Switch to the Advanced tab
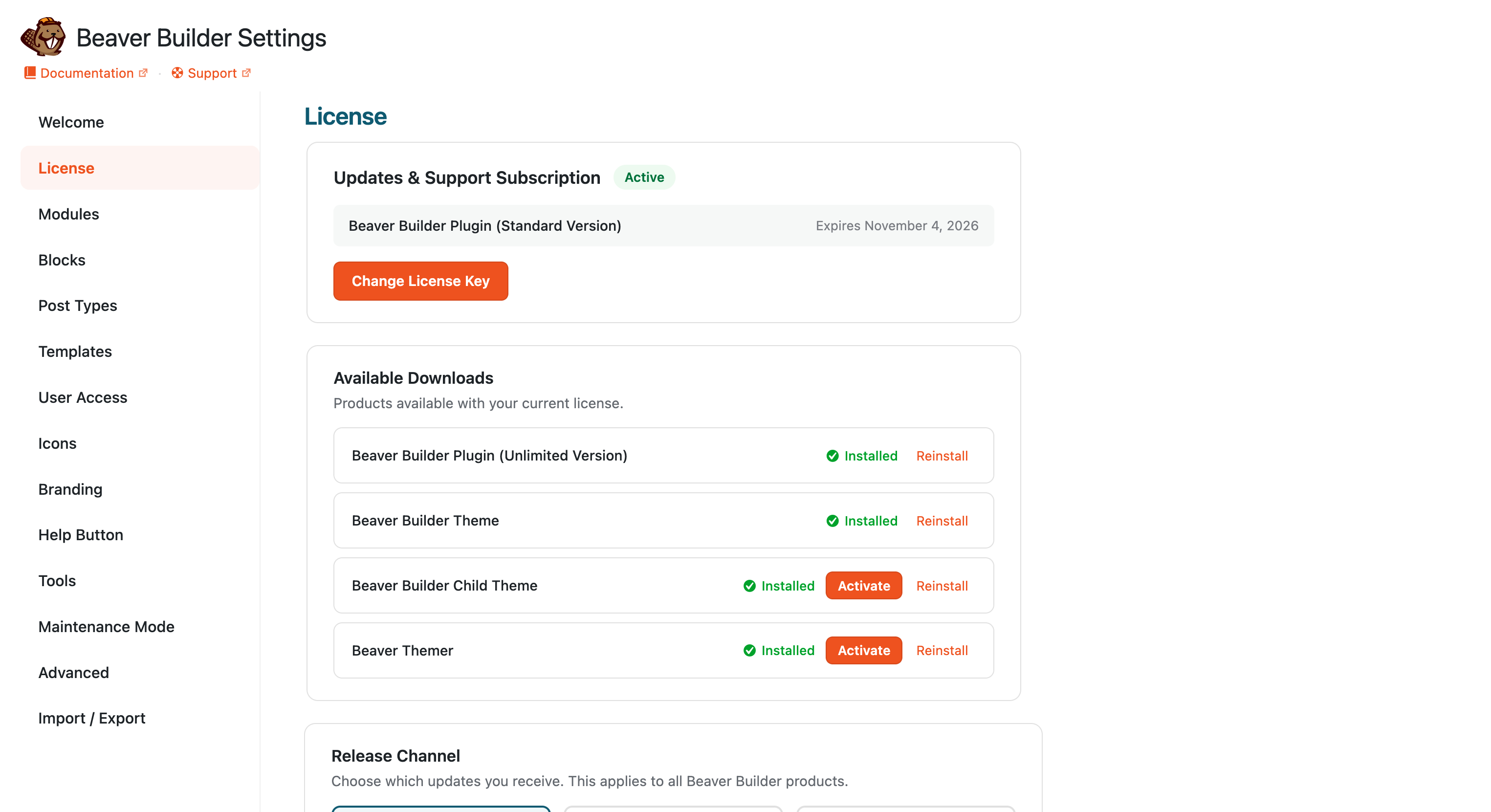The image size is (1491, 812). pyautogui.click(x=139, y=673)
